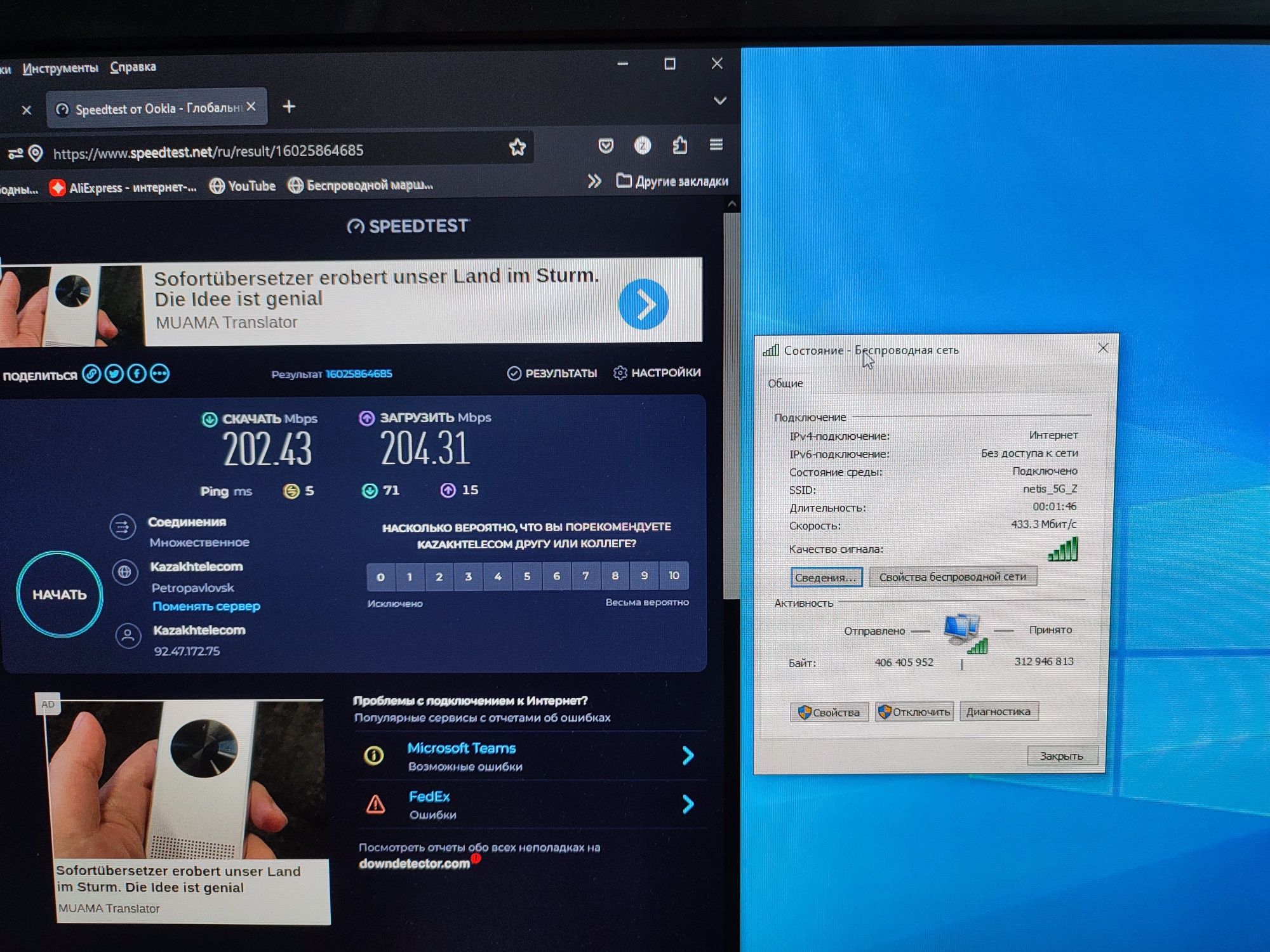The image size is (1270, 952).
Task: Click the Kazakhtelecom provider user icon
Action: (128, 635)
